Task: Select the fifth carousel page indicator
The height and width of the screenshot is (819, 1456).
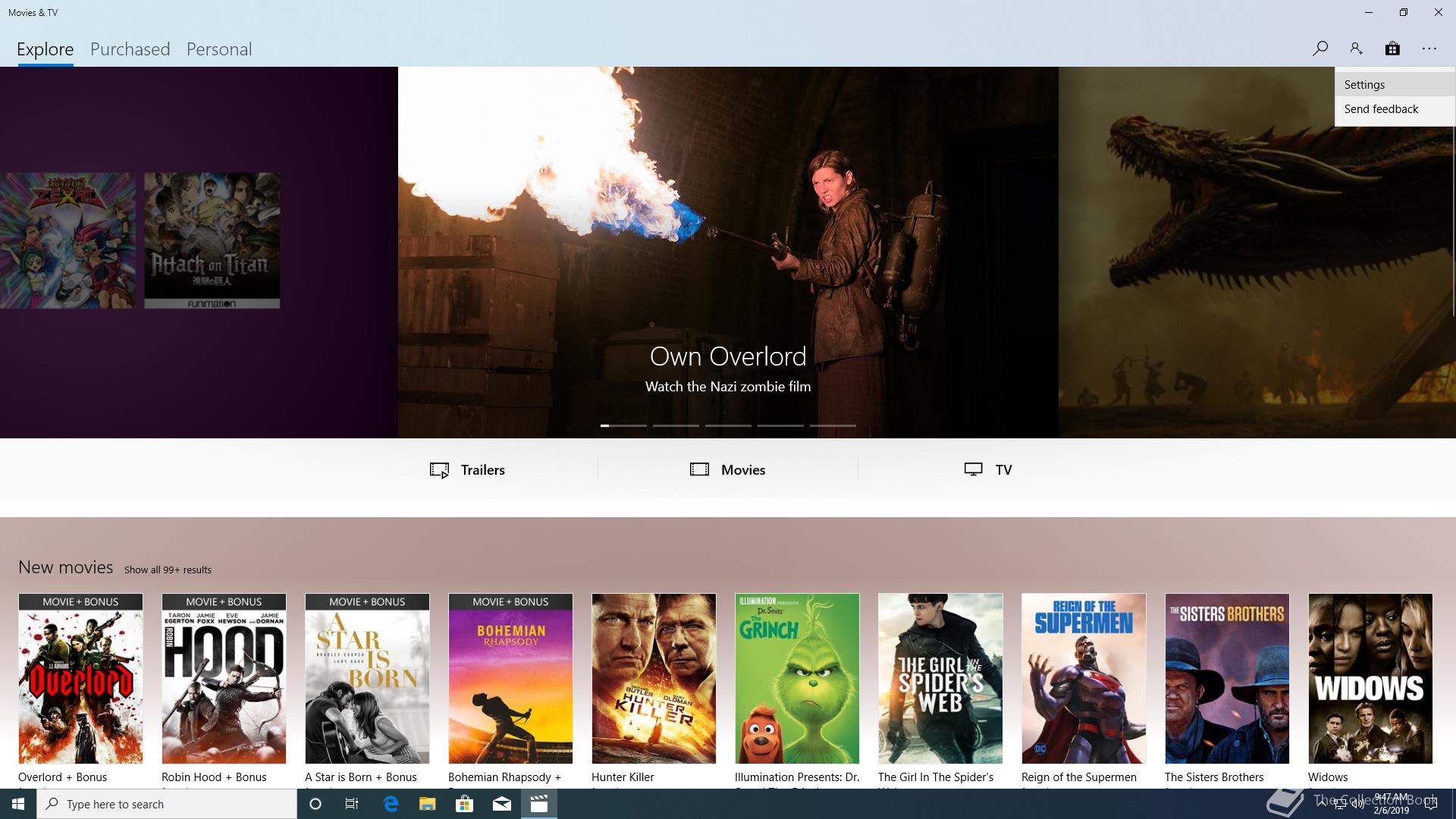Action: [833, 425]
